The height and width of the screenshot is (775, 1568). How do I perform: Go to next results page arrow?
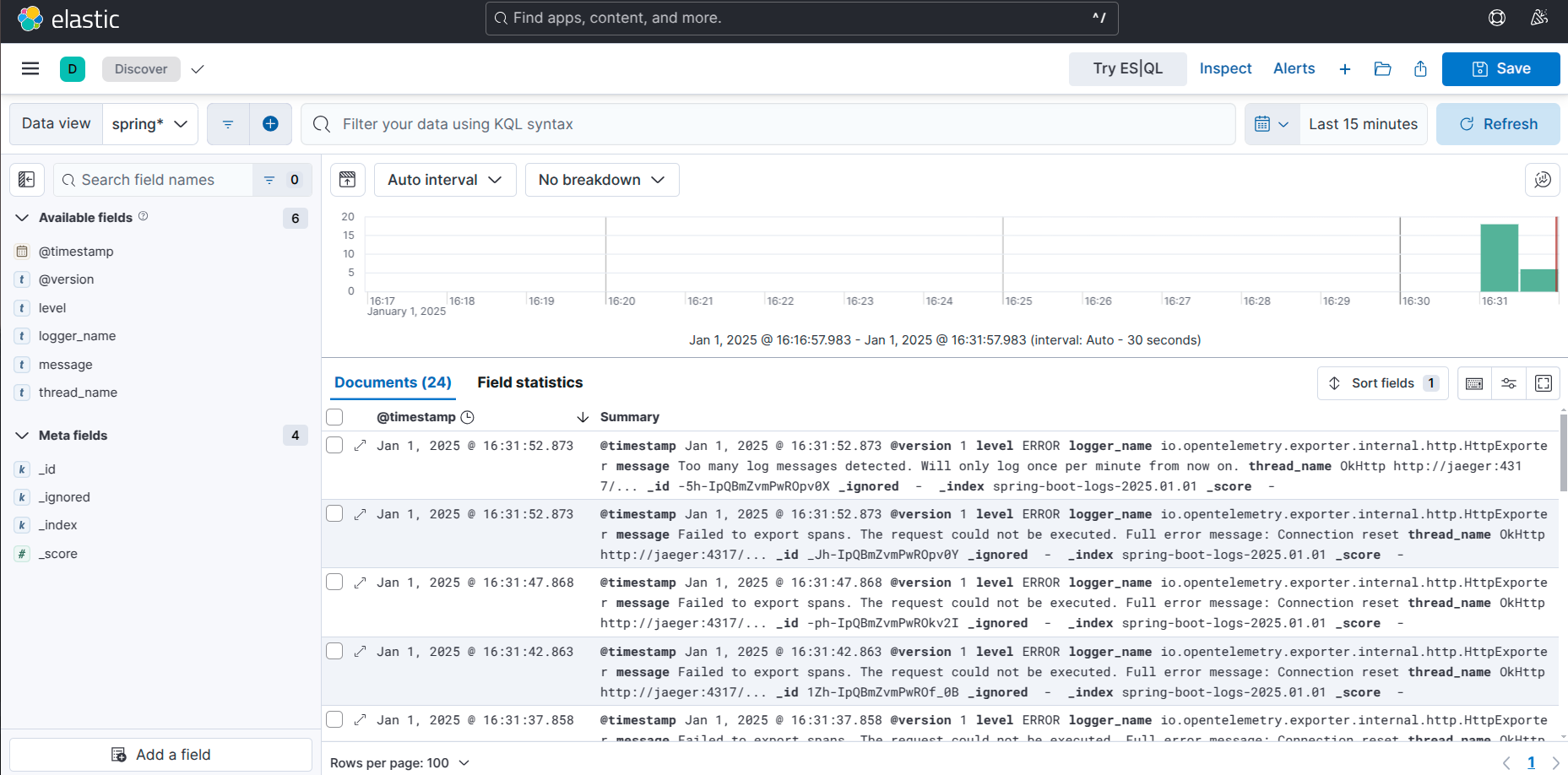(x=1555, y=763)
